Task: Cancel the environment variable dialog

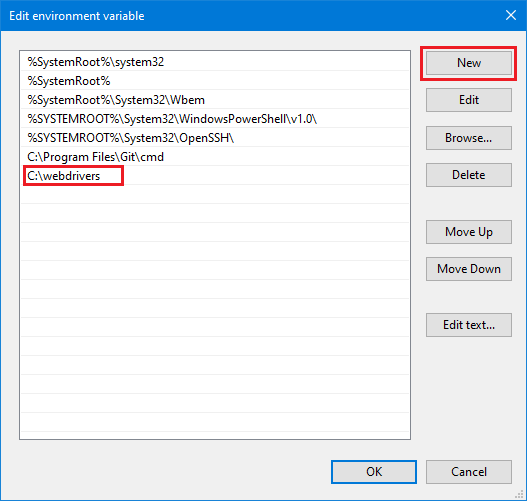Action: (469, 472)
